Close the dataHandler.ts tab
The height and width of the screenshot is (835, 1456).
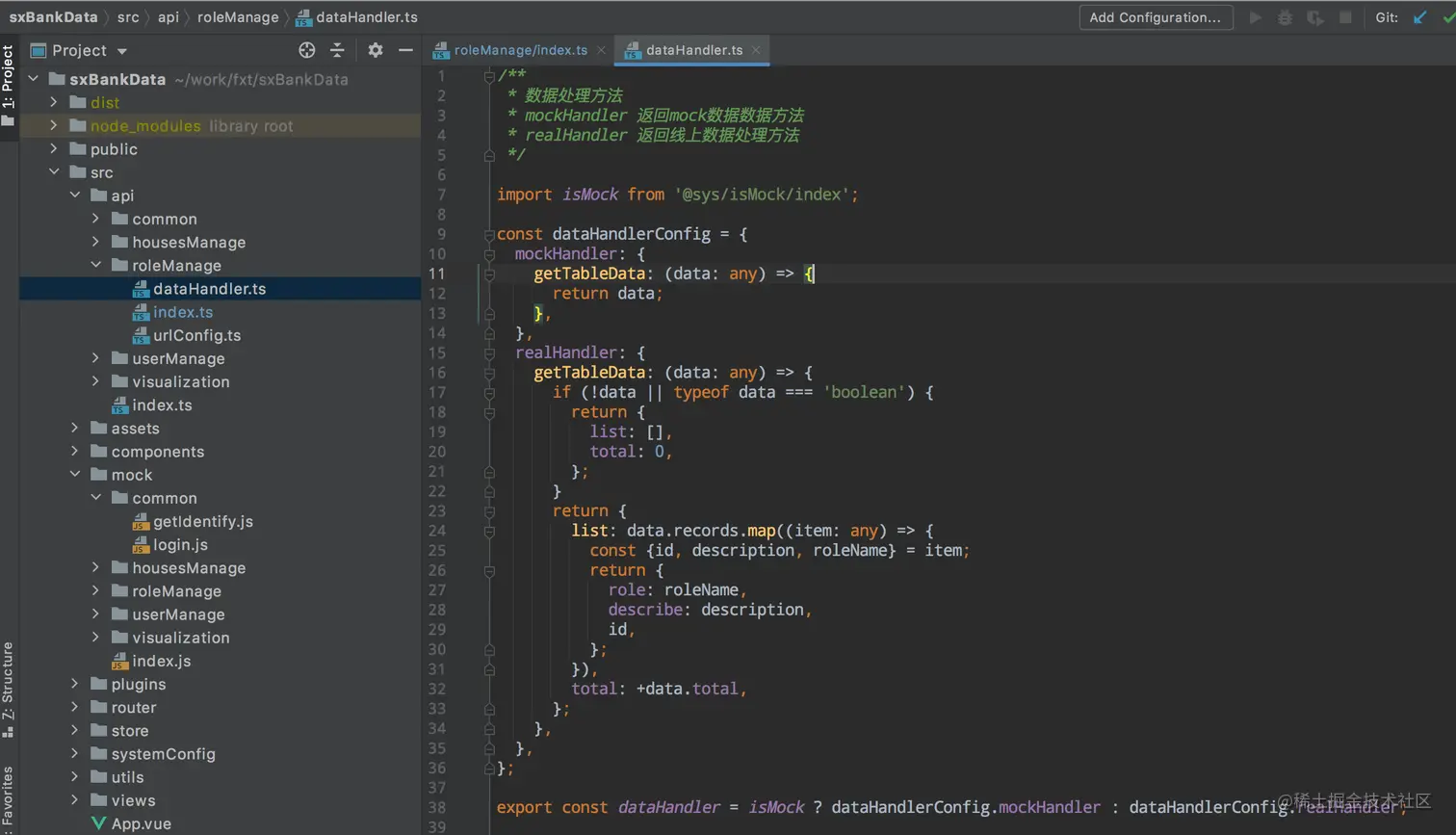click(756, 50)
